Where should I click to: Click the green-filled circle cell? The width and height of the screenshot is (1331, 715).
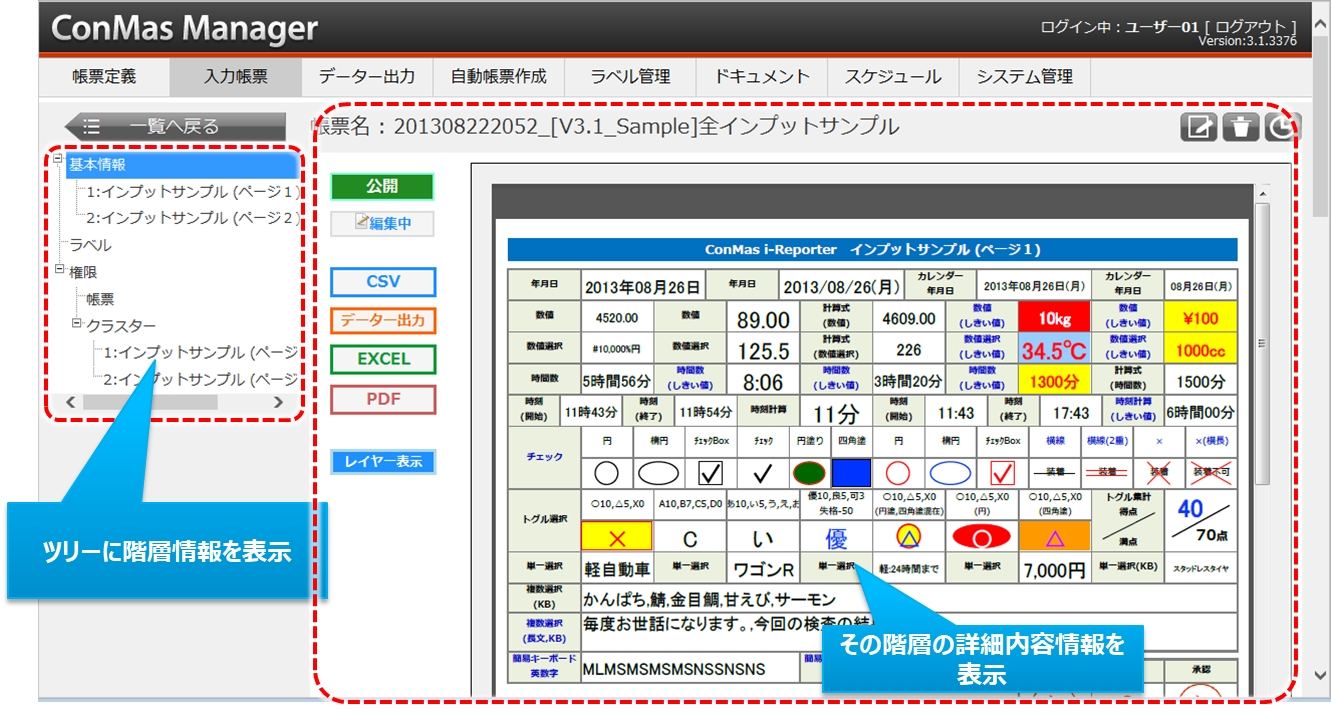point(808,472)
